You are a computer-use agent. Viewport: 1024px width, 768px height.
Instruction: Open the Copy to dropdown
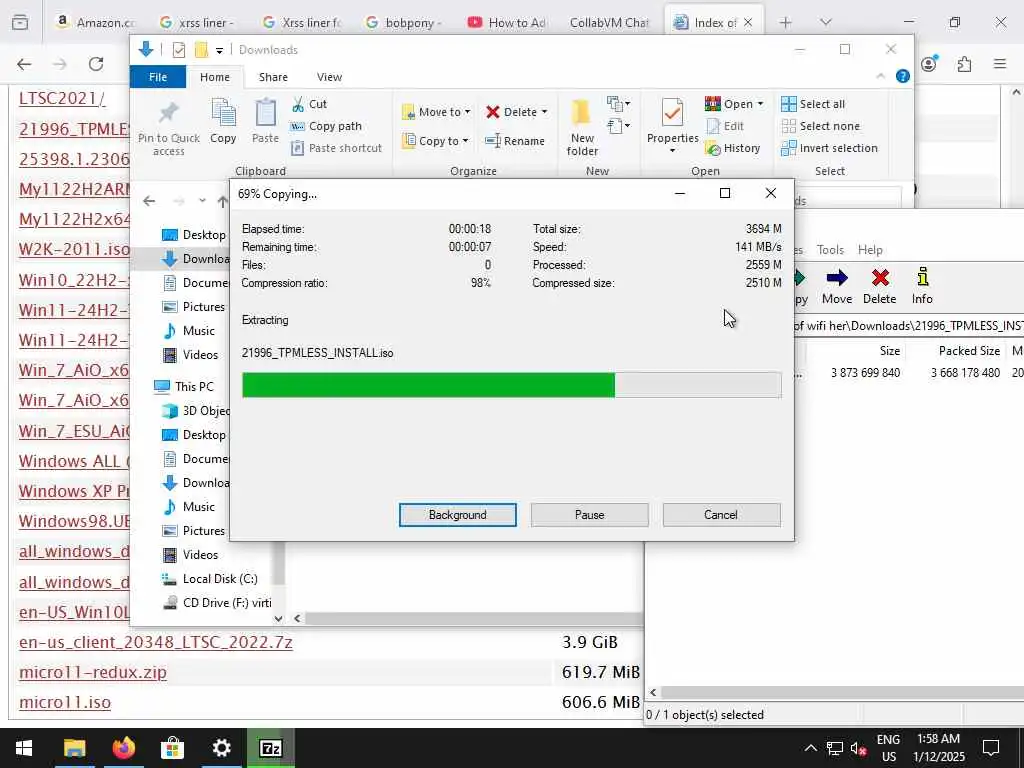(x=435, y=140)
